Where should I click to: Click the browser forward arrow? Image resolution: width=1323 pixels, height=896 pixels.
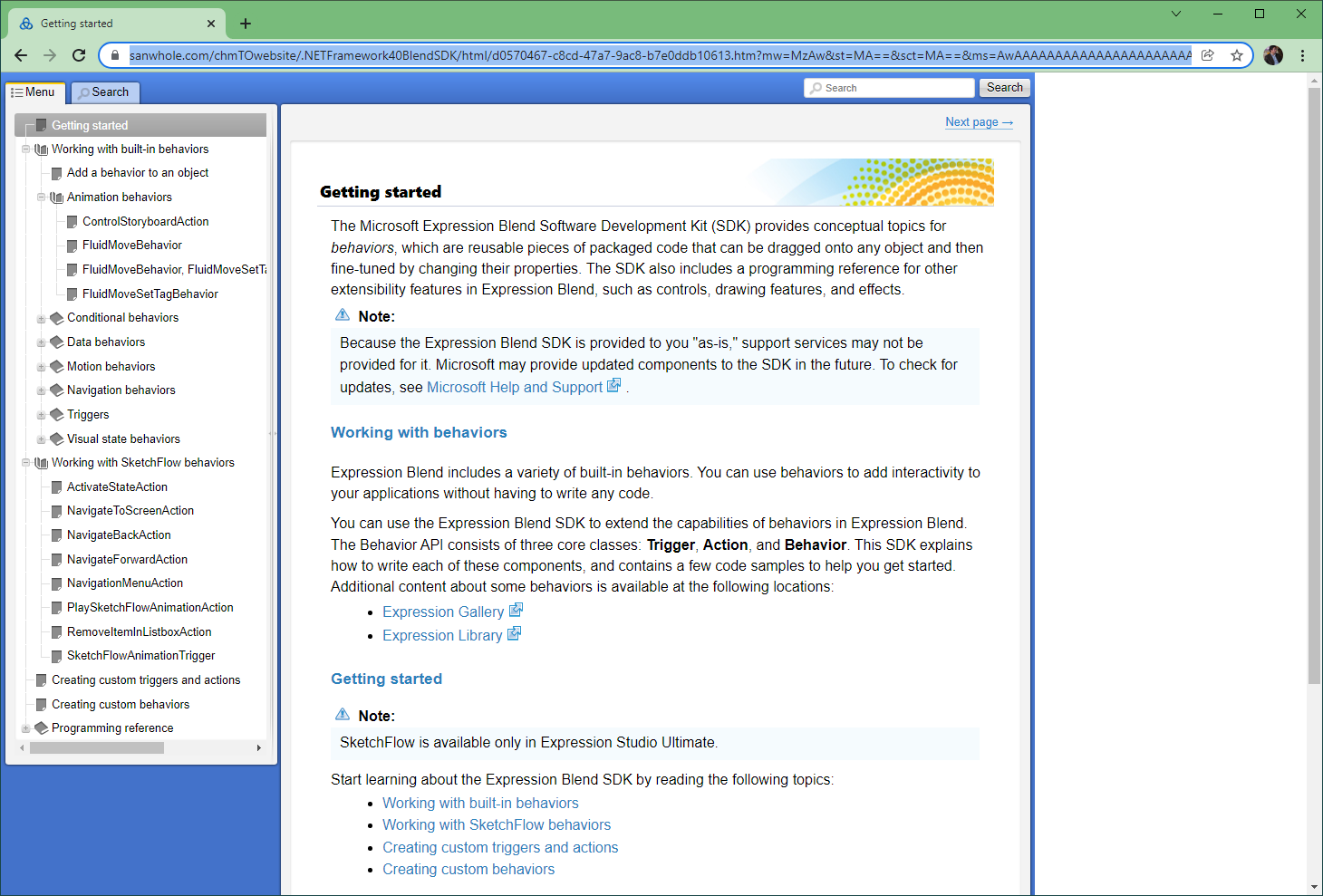tap(50, 55)
